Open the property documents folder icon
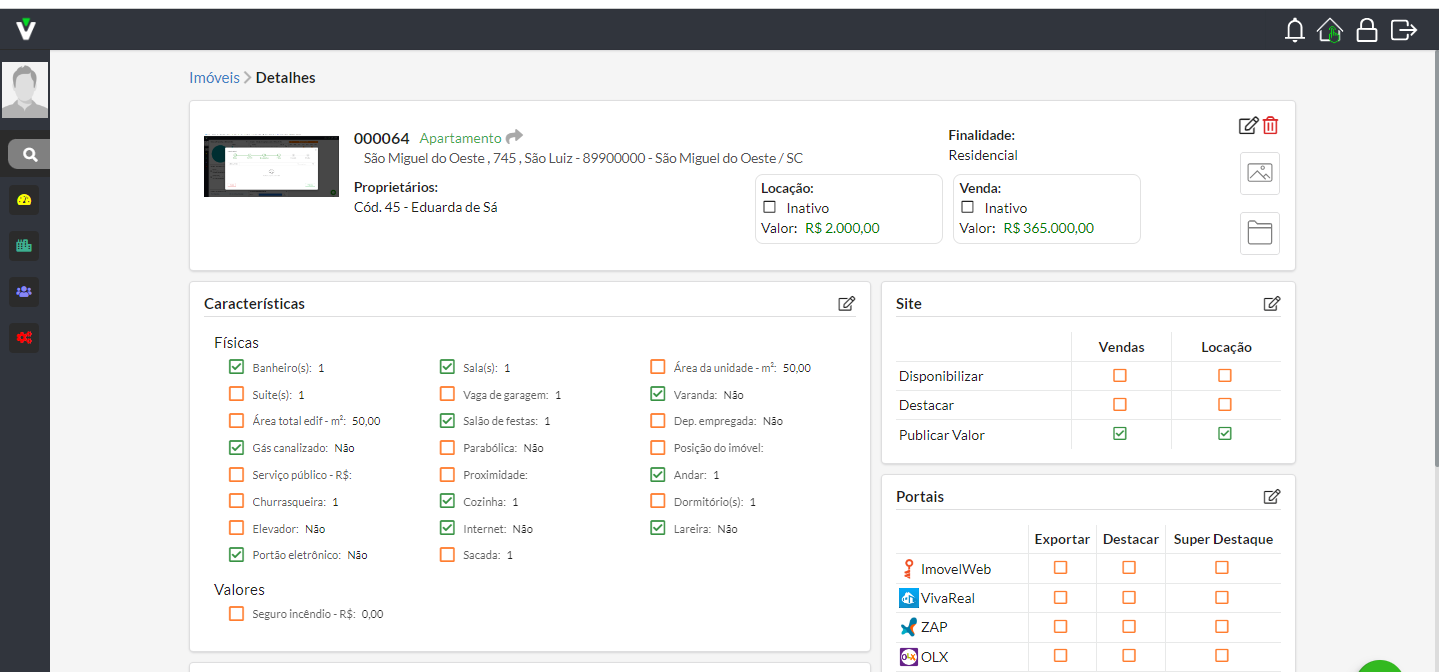This screenshot has width=1439, height=672. tap(1260, 234)
